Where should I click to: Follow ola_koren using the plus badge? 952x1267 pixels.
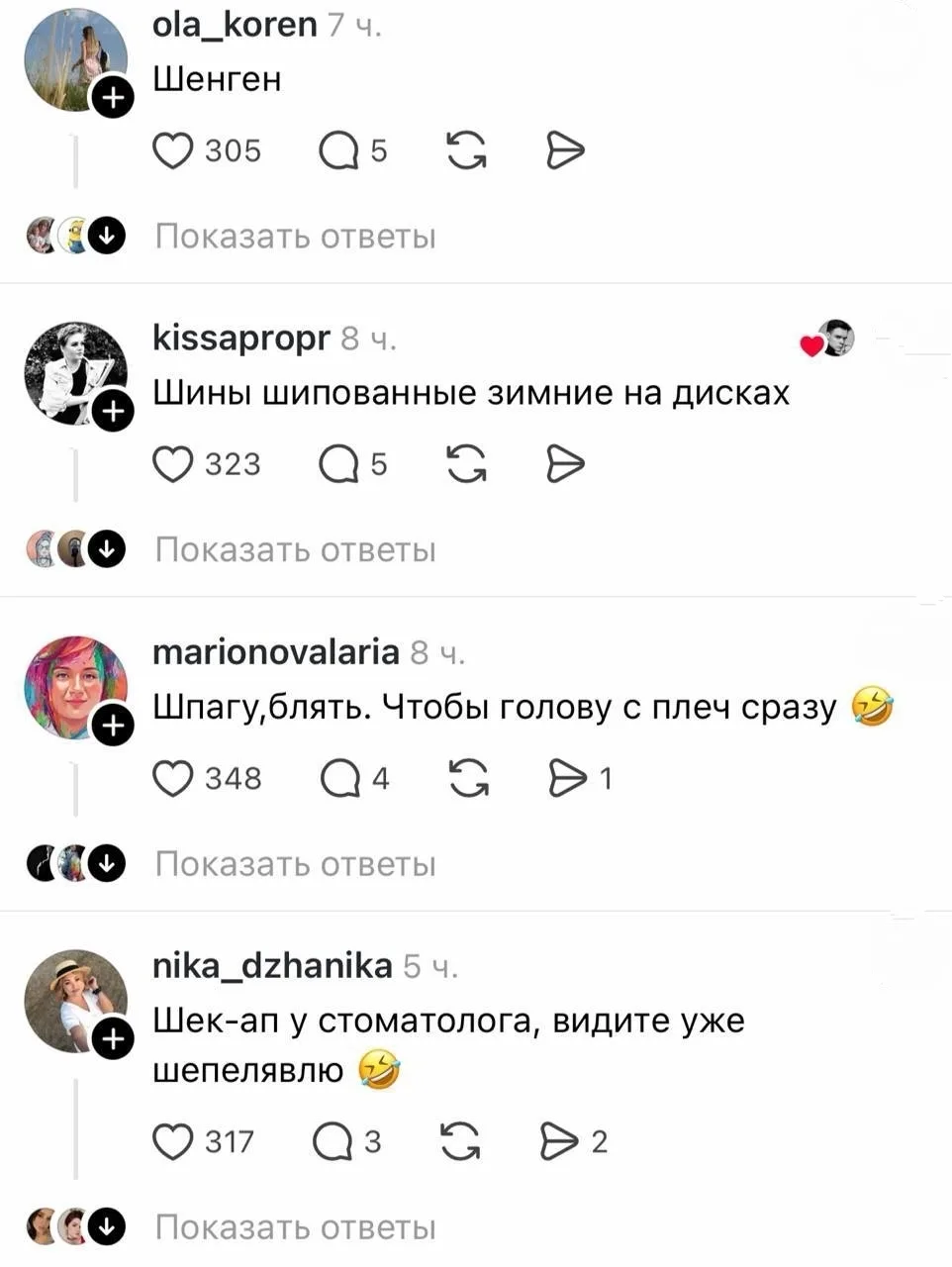pyautogui.click(x=113, y=97)
